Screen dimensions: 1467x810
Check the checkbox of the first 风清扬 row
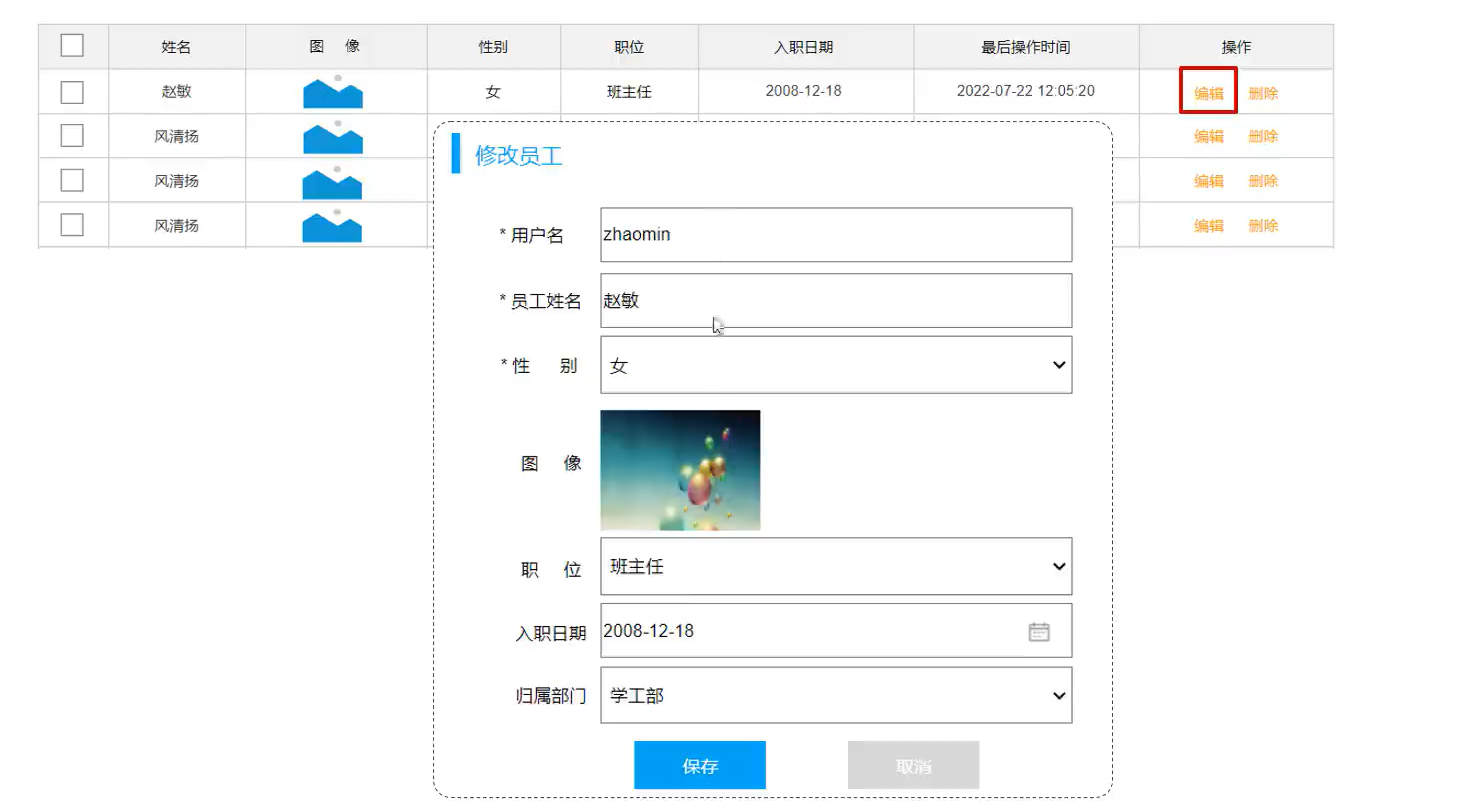72,136
